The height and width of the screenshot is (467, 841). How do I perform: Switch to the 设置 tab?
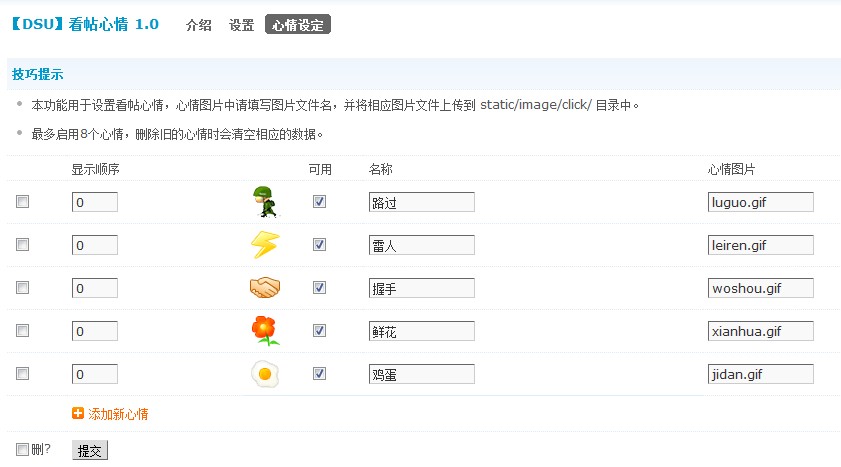coord(241,25)
